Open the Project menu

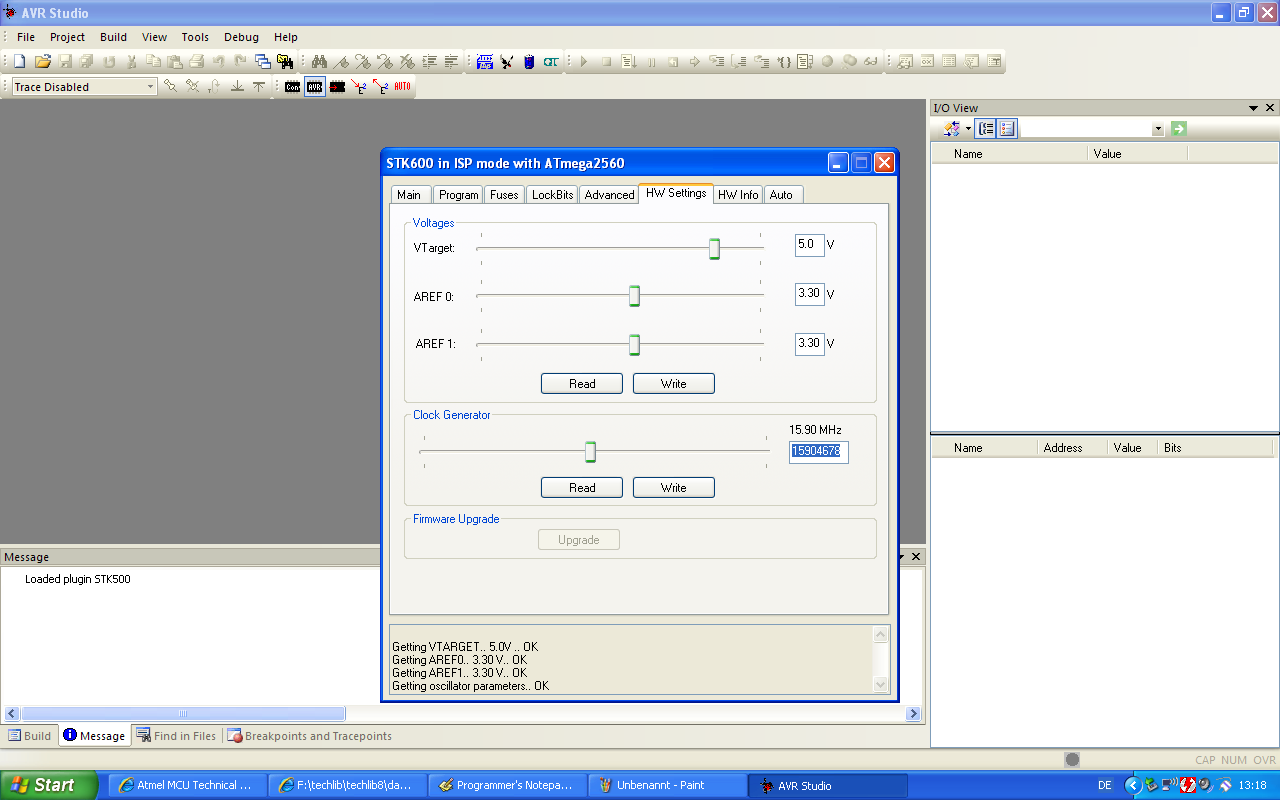click(x=68, y=37)
